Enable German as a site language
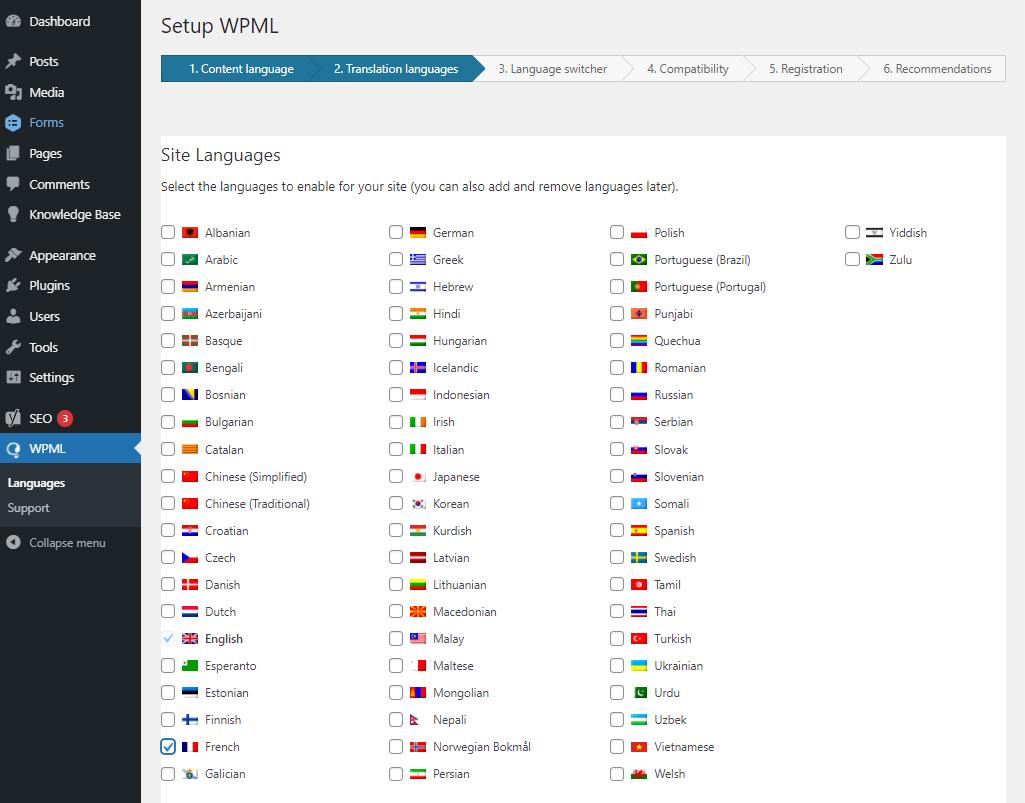Image resolution: width=1025 pixels, height=803 pixels. coord(396,231)
